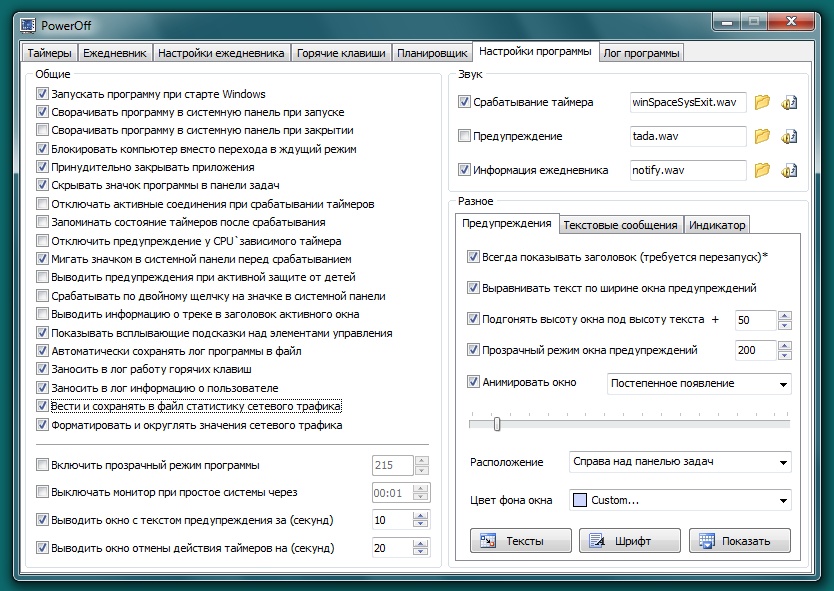Increase the warning seconds value 10

click(421, 515)
